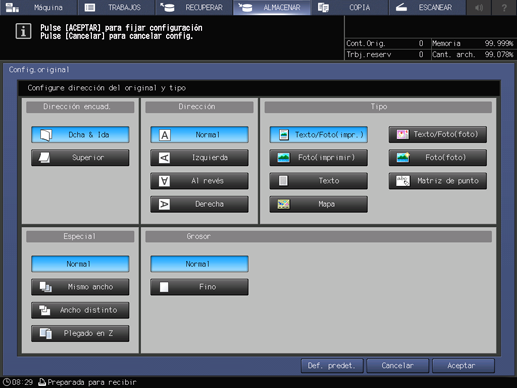The width and height of the screenshot is (517, 388).
Task: Select Ancho distinto special option
Action: click(x=80, y=310)
